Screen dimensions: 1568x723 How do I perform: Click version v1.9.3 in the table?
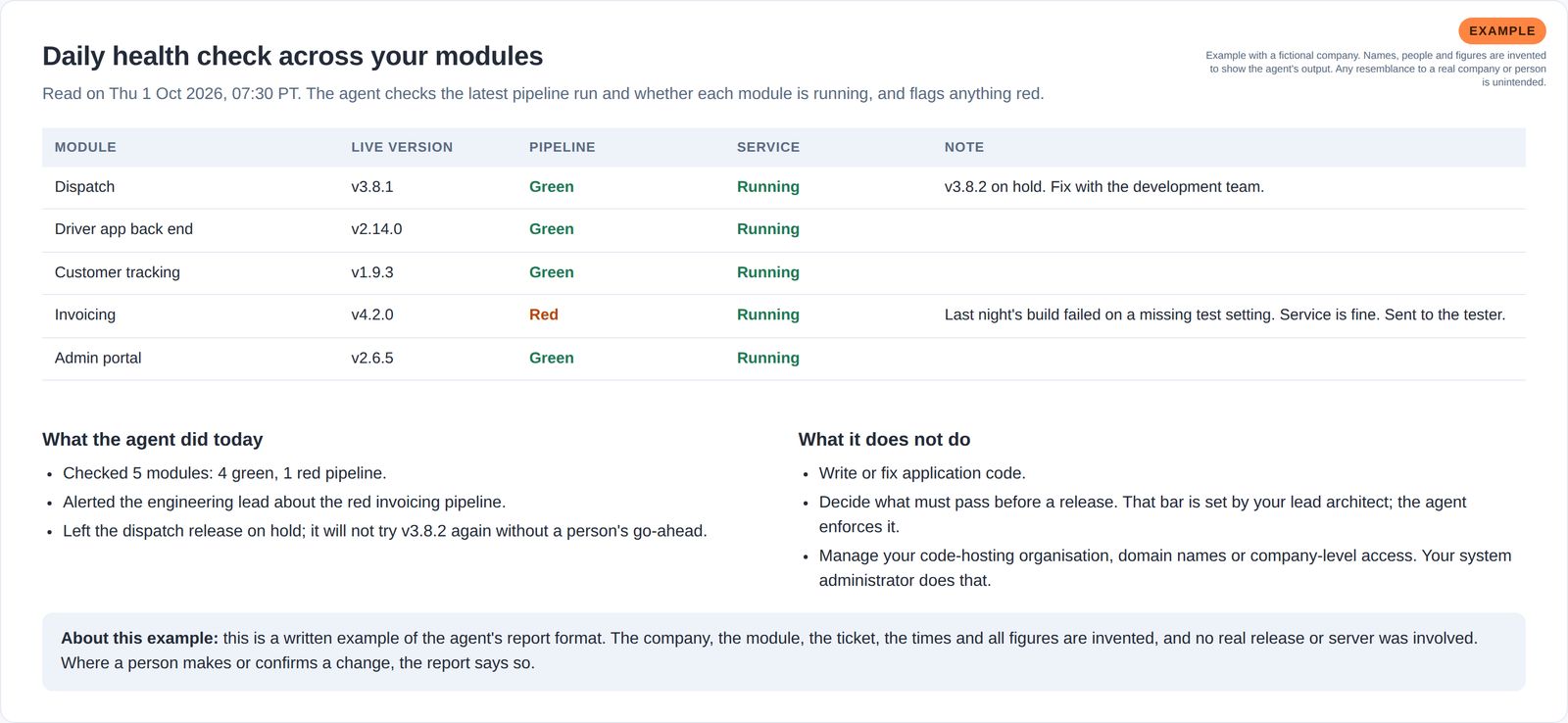(x=372, y=272)
